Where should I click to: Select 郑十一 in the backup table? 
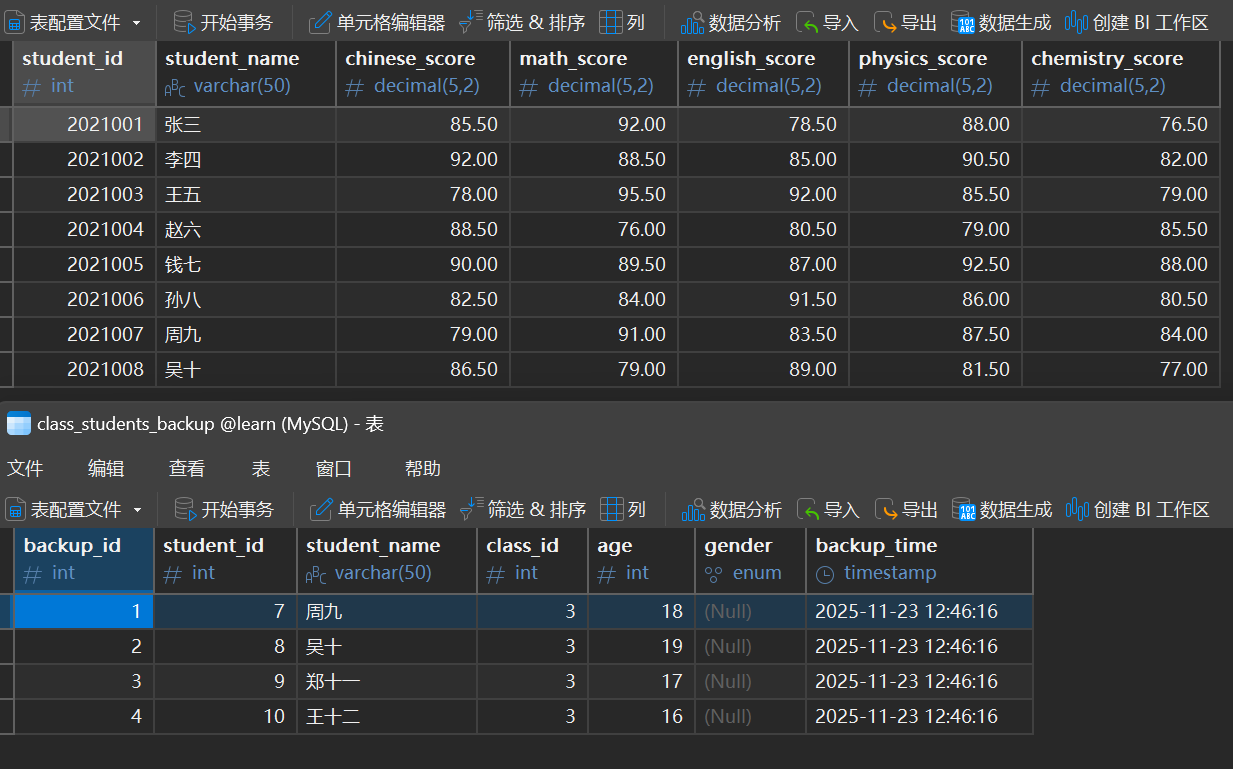point(387,682)
